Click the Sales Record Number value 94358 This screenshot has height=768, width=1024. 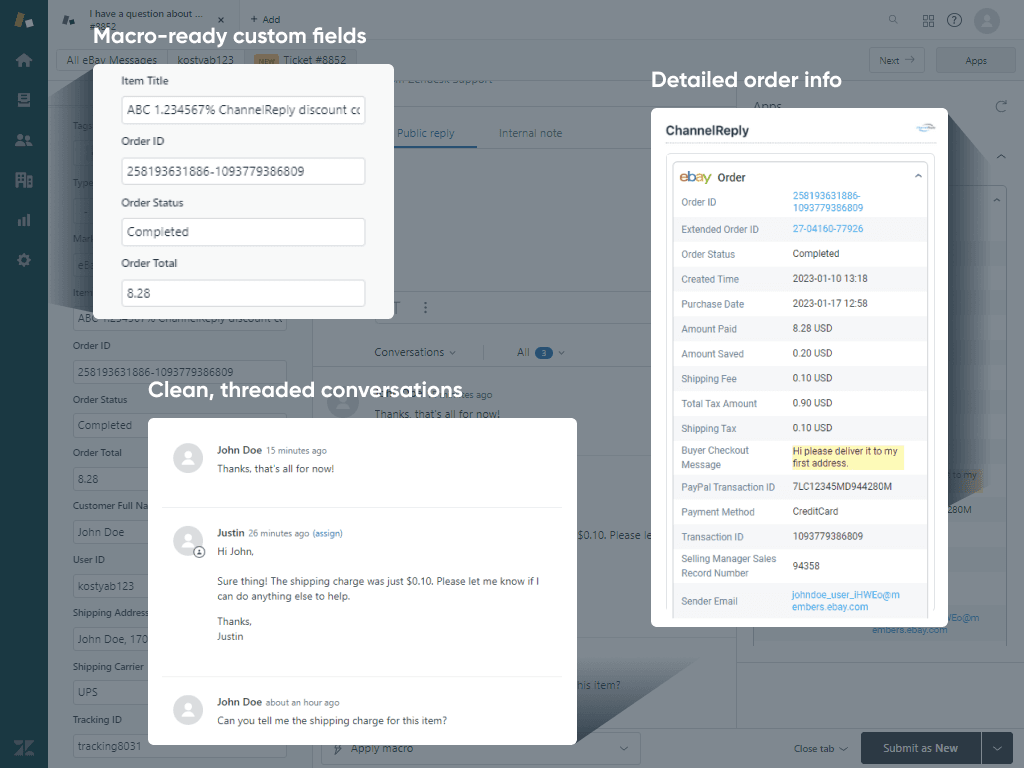tap(806, 566)
